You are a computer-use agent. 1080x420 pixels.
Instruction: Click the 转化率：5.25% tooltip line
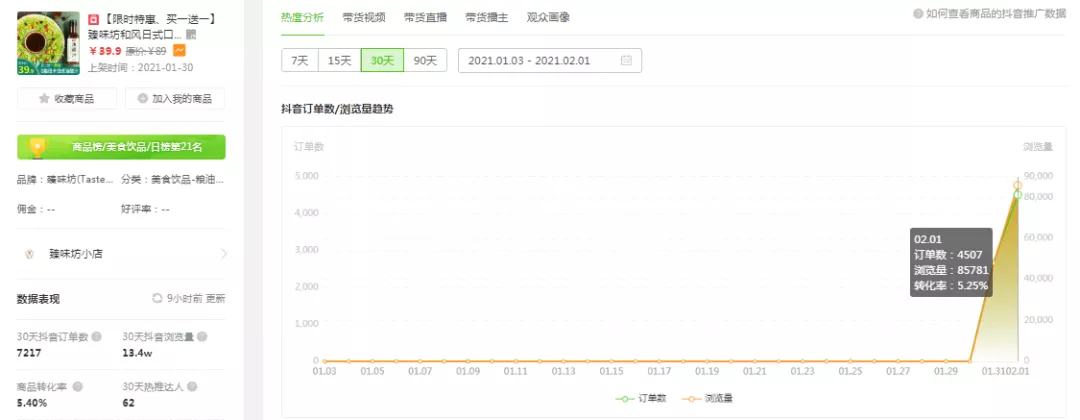951,285
